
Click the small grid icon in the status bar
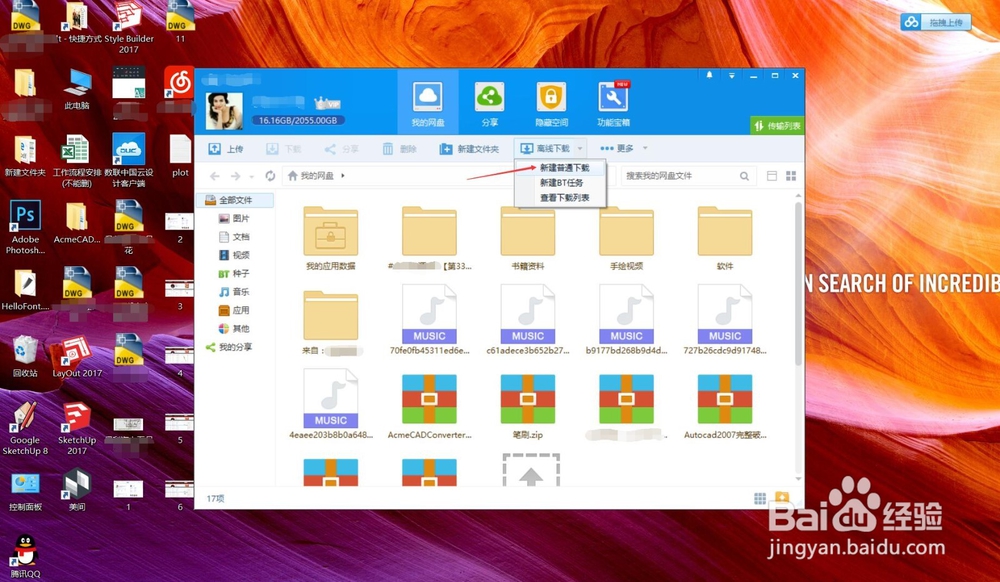pyautogui.click(x=760, y=498)
